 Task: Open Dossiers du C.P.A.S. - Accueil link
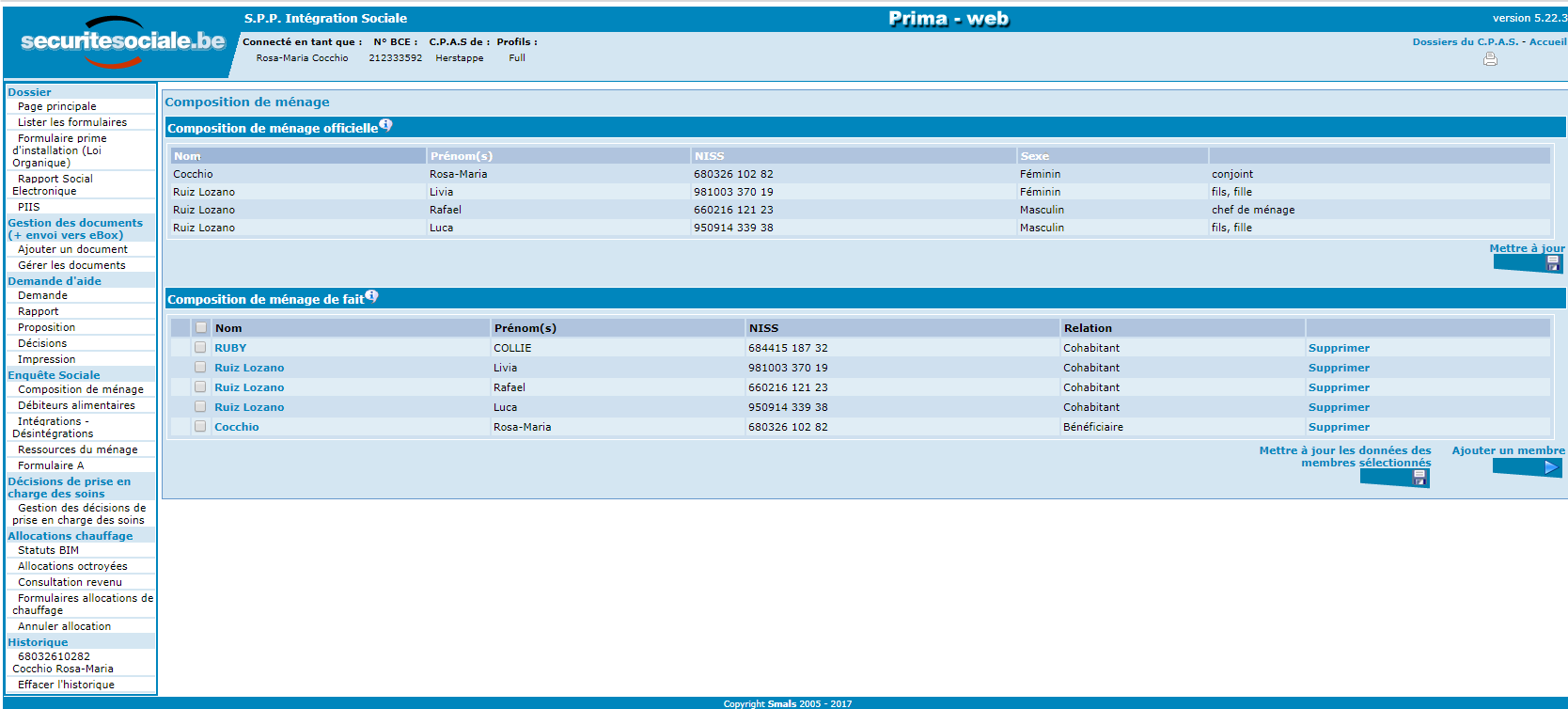coord(1489,41)
